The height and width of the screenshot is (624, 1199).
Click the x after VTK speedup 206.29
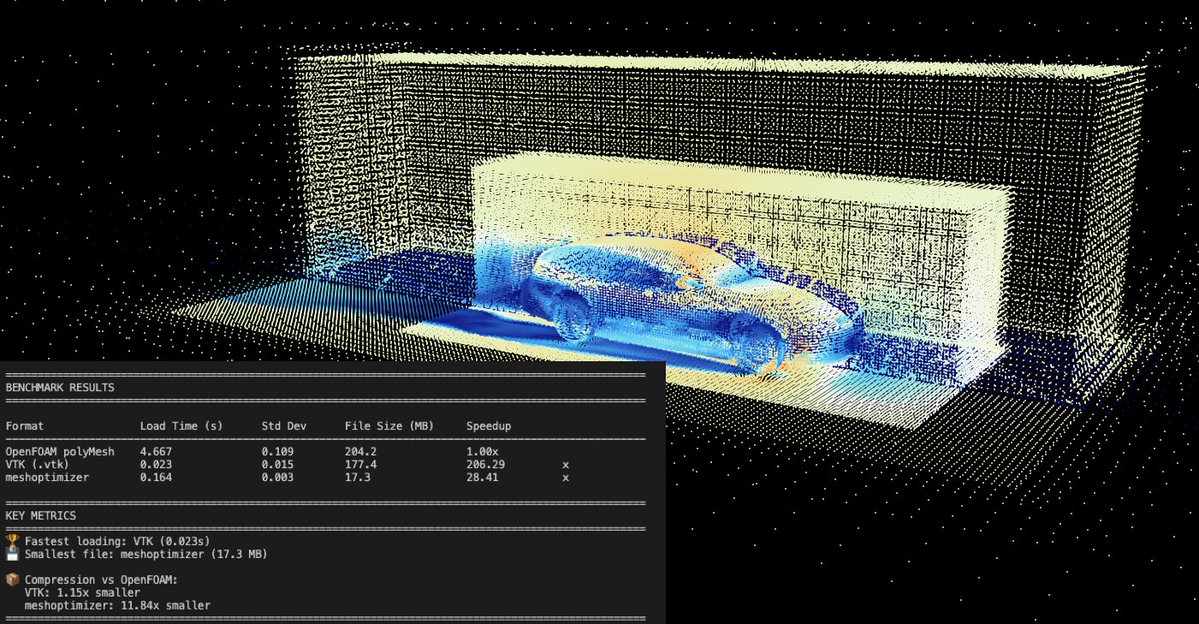click(565, 465)
